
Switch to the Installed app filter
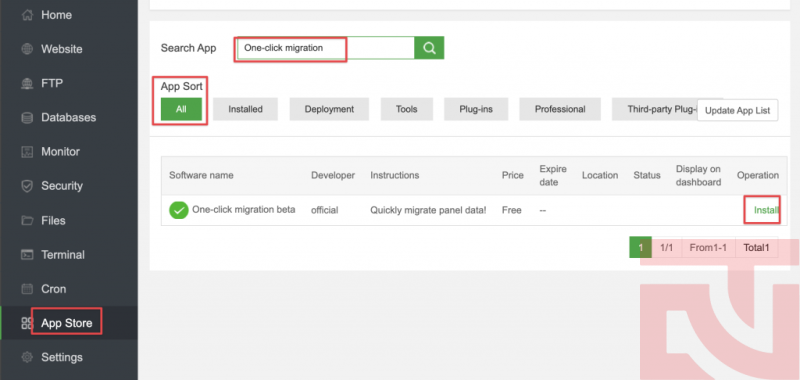[245, 109]
